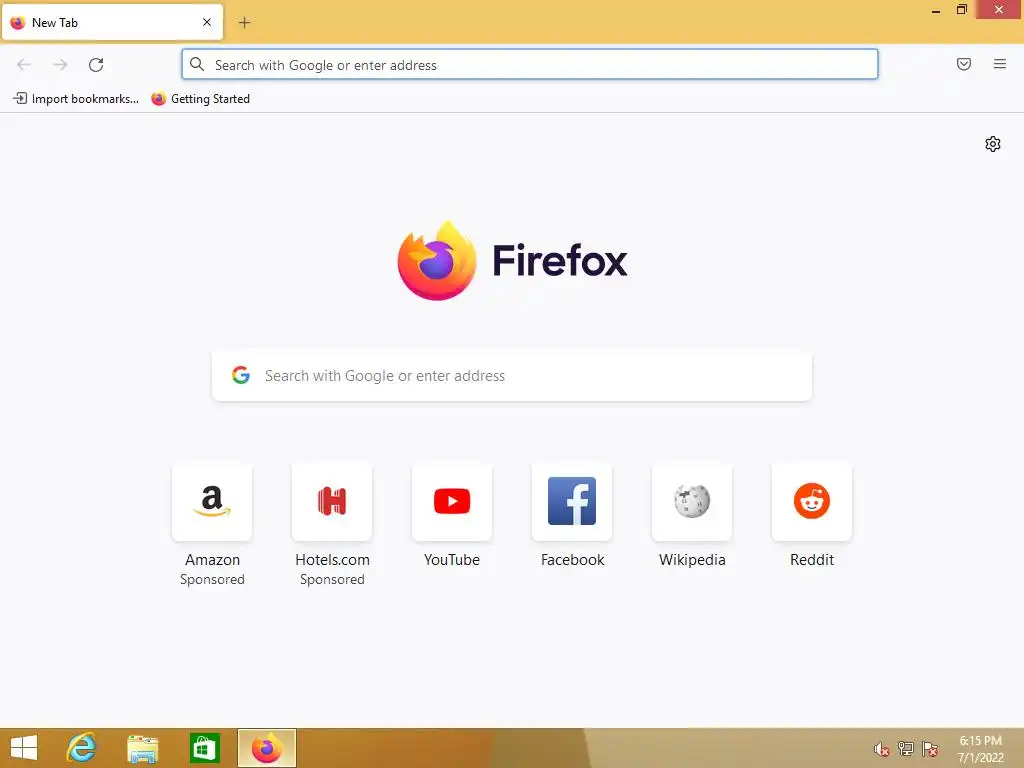Viewport: 1024px width, 768px height.
Task: Launch Internet Explorer from taskbar
Action: point(82,748)
